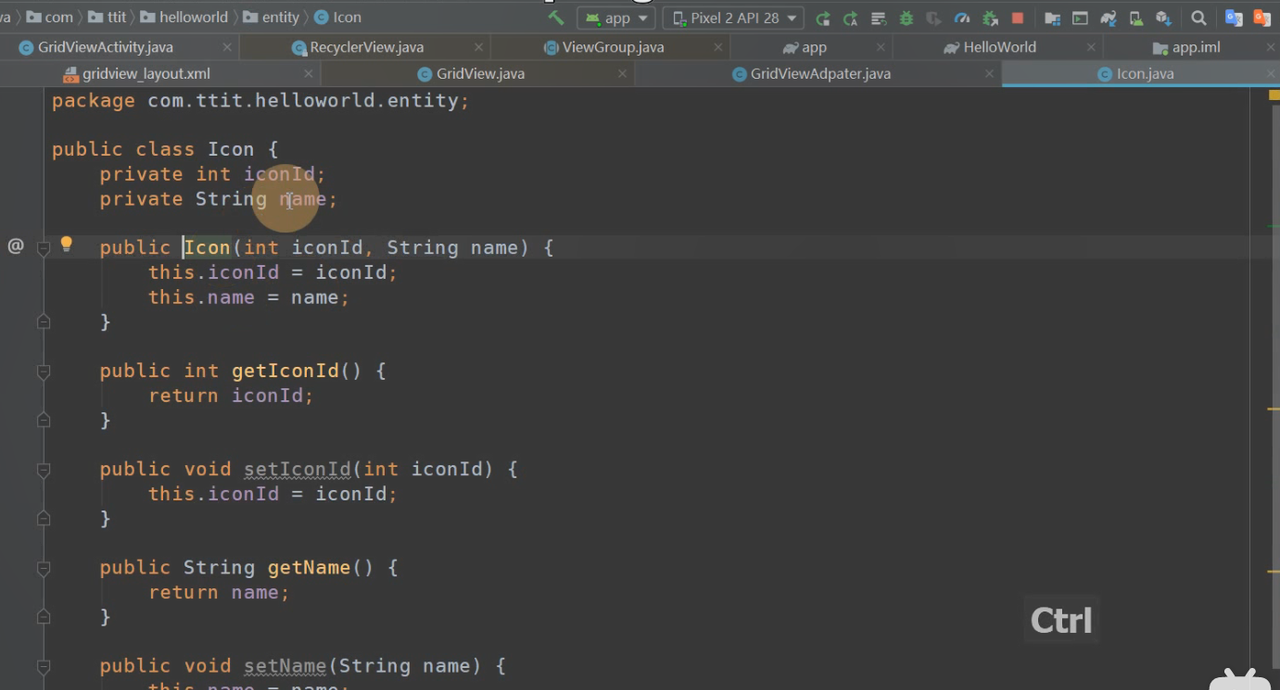Screen dimensions: 1280x690
Task: Click the Search Everywhere magnifier icon
Action: (x=1198, y=18)
